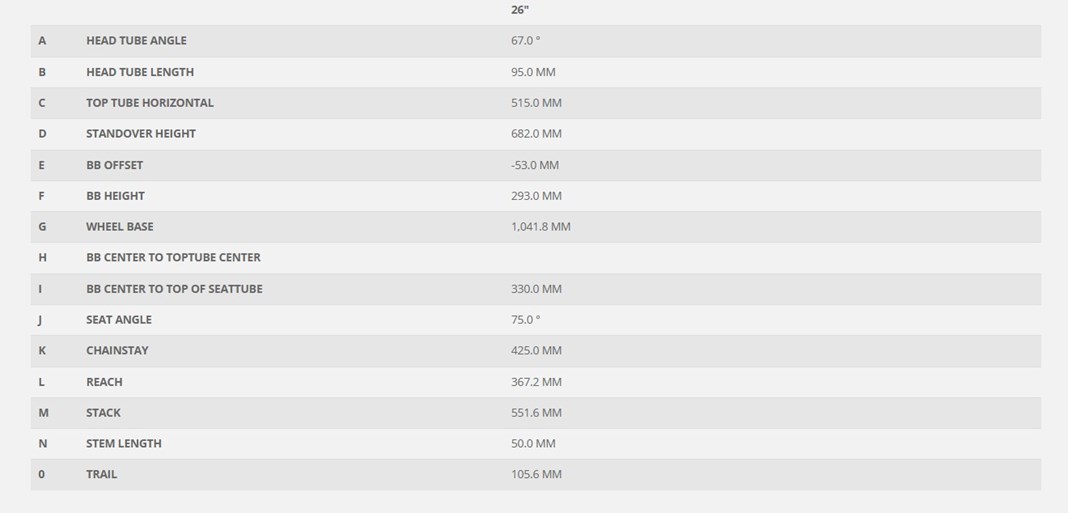The width and height of the screenshot is (1068, 513).
Task: Select the 75.0 ° seat angle value
Action: [x=525, y=320]
